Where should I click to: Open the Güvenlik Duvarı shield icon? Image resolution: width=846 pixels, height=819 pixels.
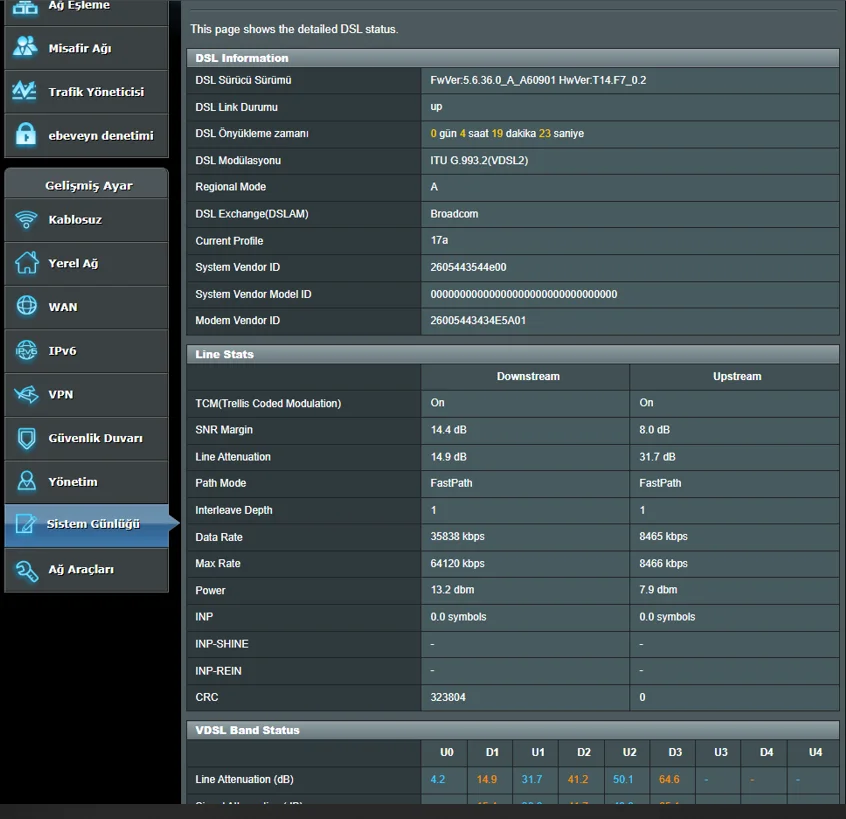27,438
